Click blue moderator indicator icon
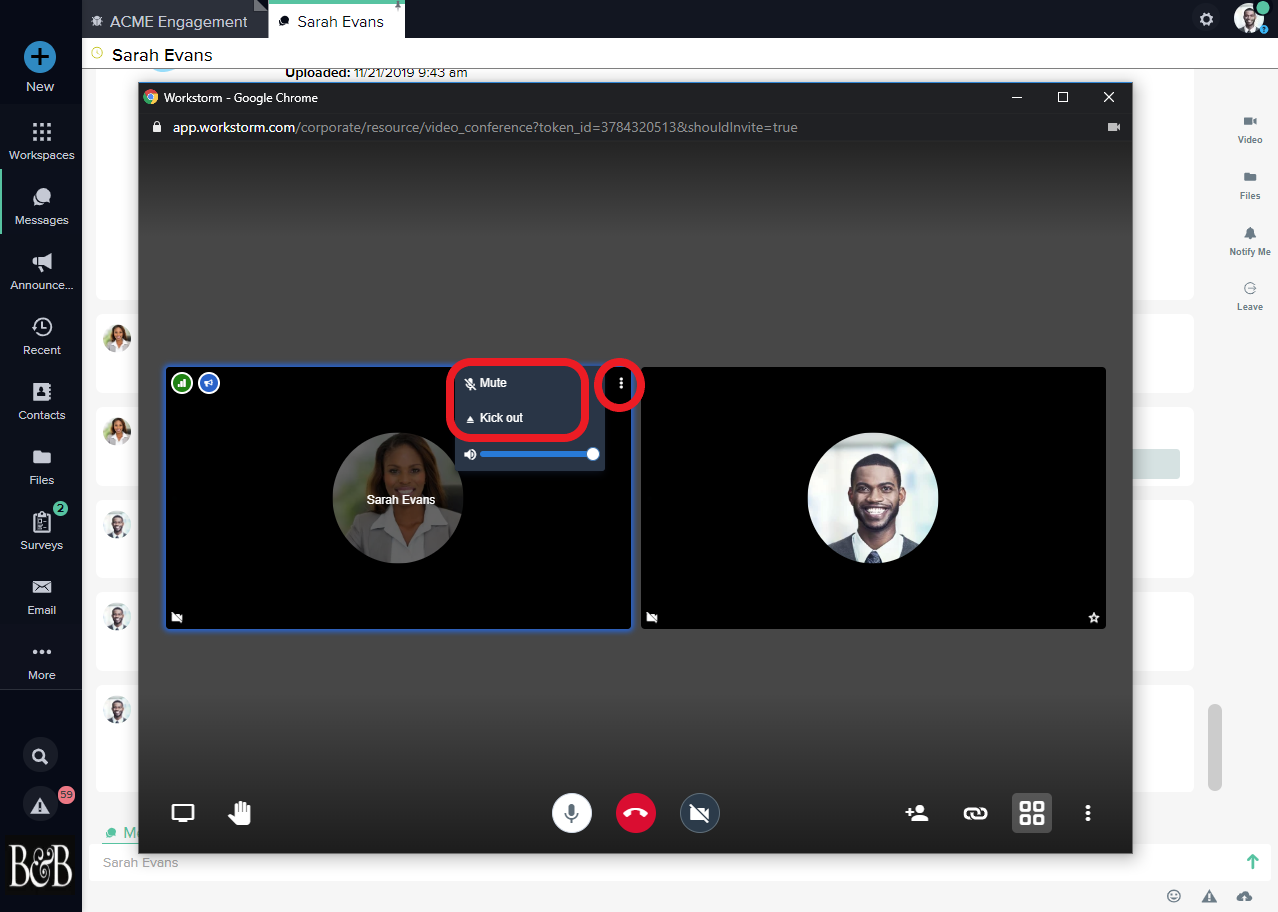Screen dimensions: 1278x912 (208, 382)
